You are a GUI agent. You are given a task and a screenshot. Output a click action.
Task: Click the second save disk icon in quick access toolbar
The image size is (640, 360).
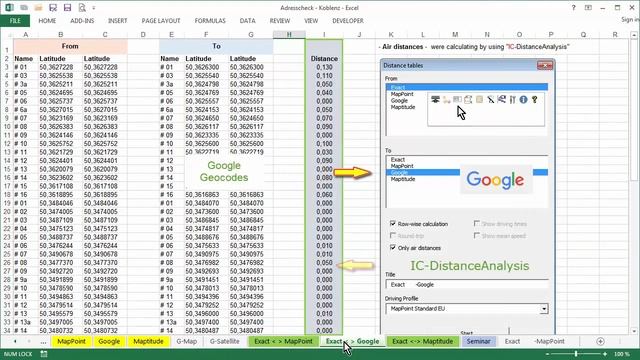(x=67, y=7)
